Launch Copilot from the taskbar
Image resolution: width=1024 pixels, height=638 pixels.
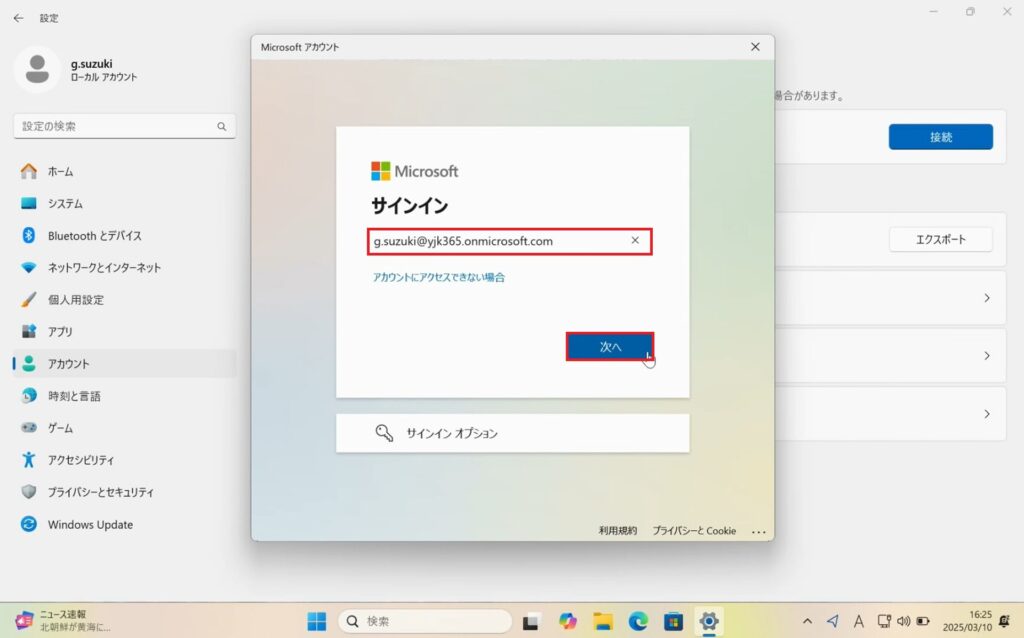[568, 621]
